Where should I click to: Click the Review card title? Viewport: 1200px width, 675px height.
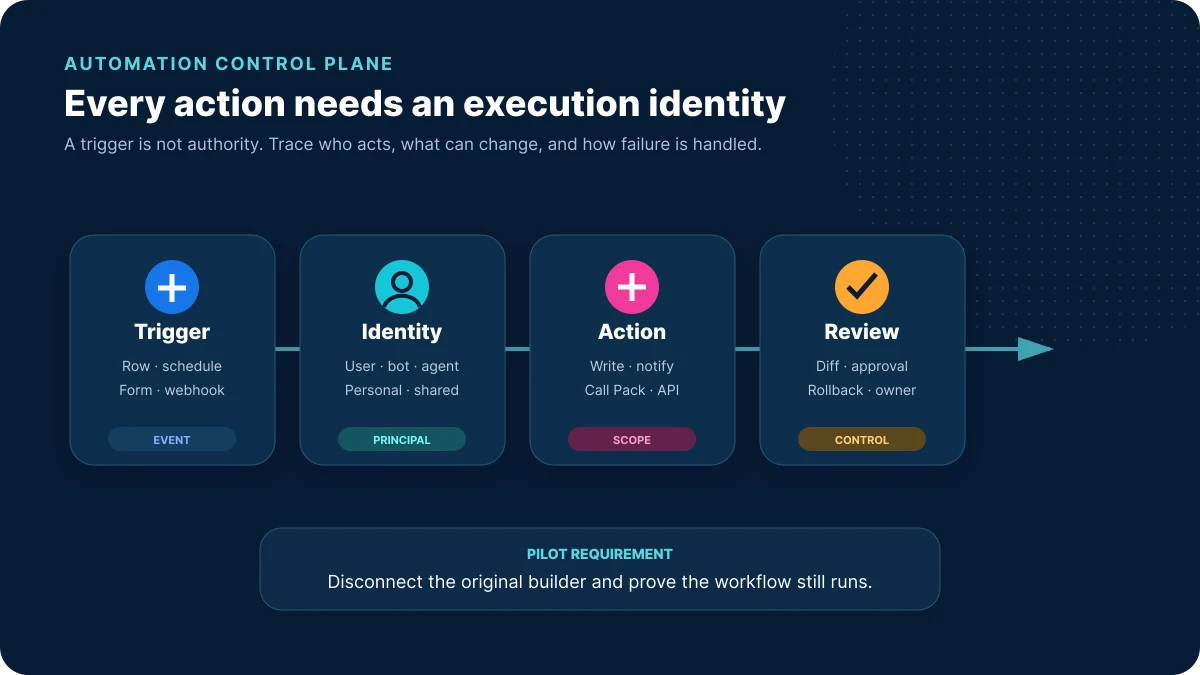[x=862, y=332]
